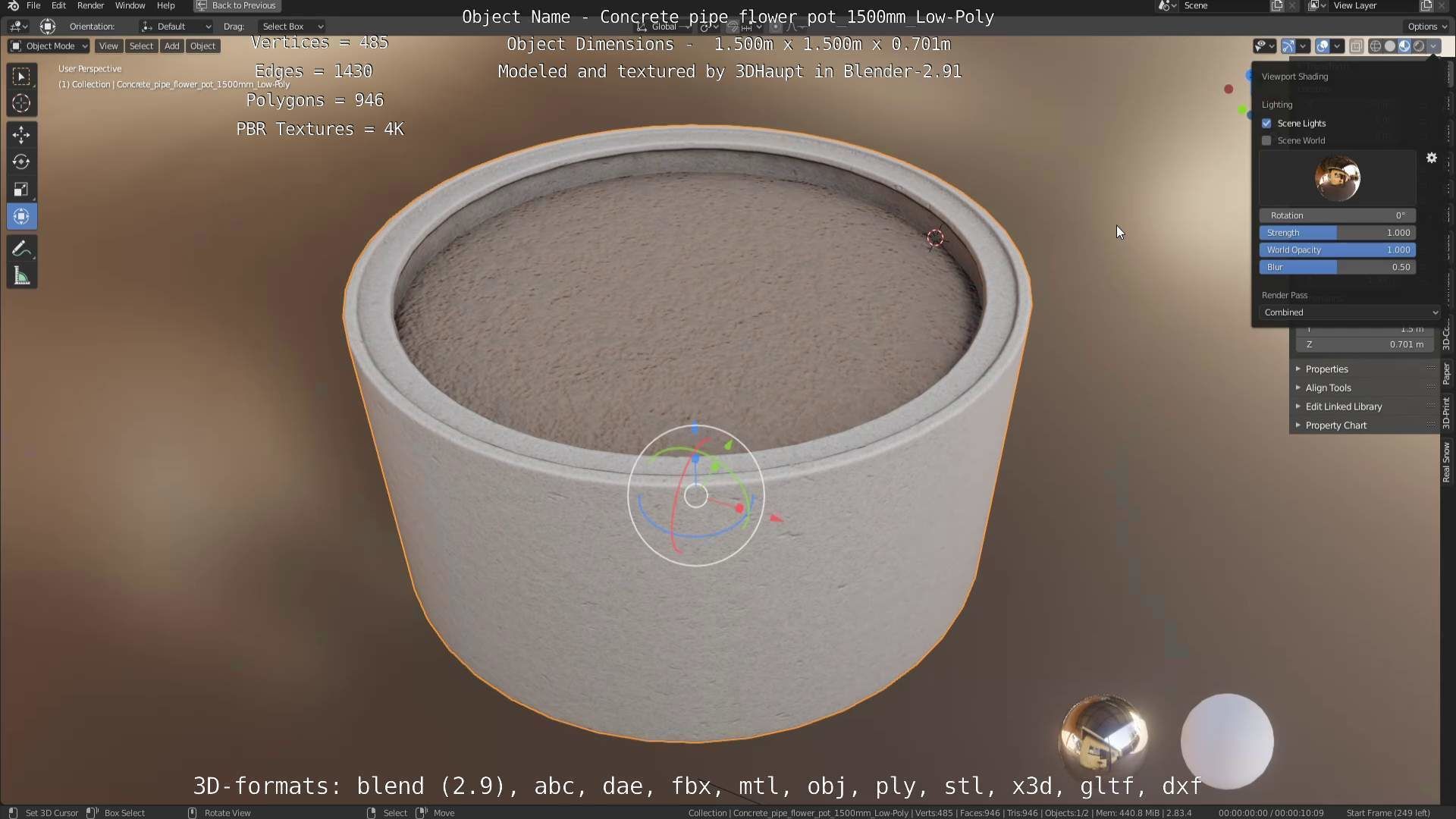Open the viewport Select menu

tap(141, 46)
